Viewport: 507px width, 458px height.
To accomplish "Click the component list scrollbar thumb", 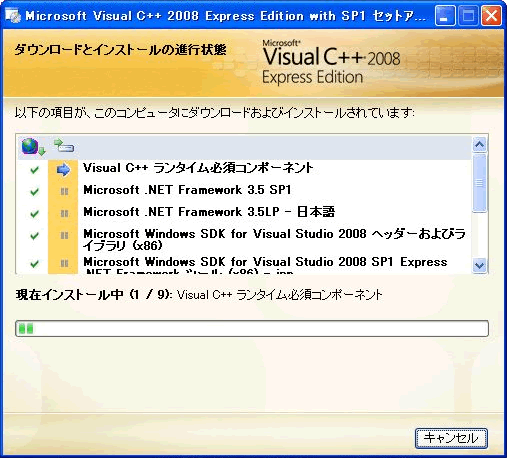I will [x=479, y=183].
